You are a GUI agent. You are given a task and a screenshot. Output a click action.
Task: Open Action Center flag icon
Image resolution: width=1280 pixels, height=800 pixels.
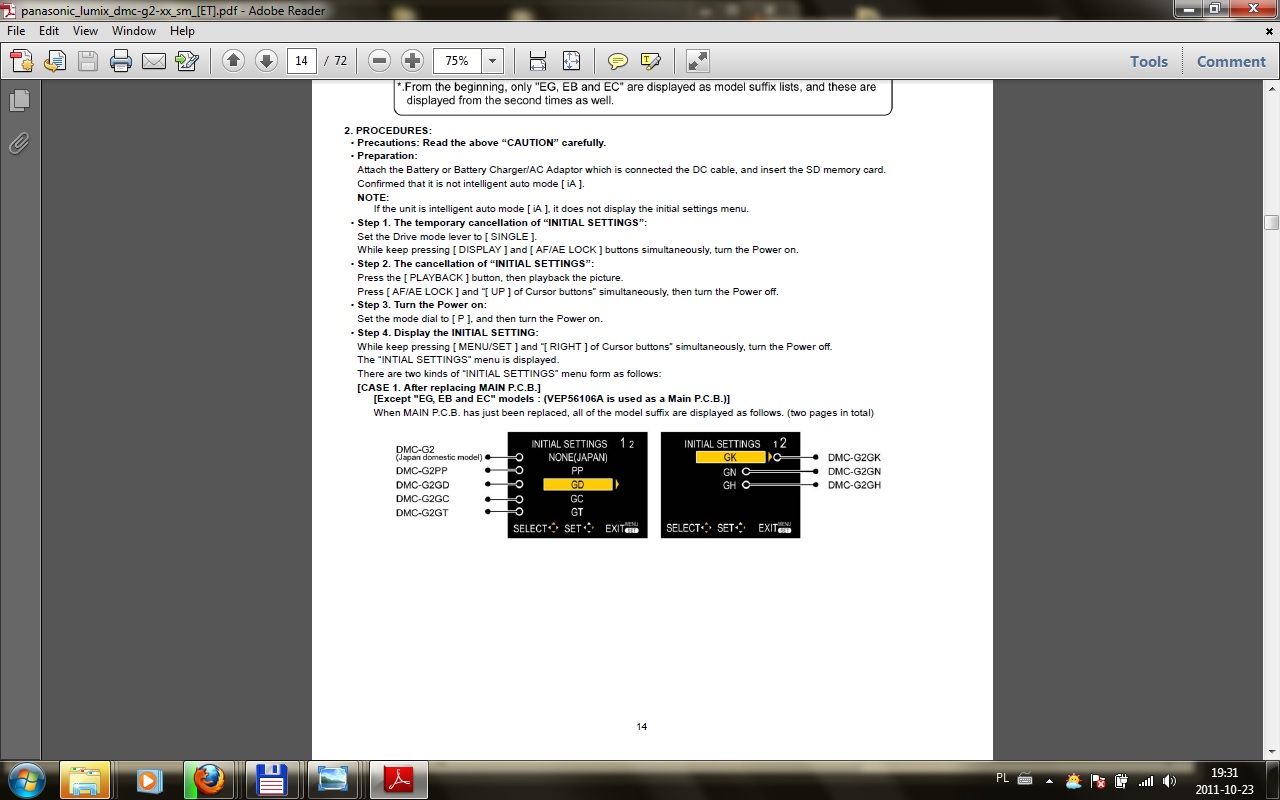coord(1098,780)
